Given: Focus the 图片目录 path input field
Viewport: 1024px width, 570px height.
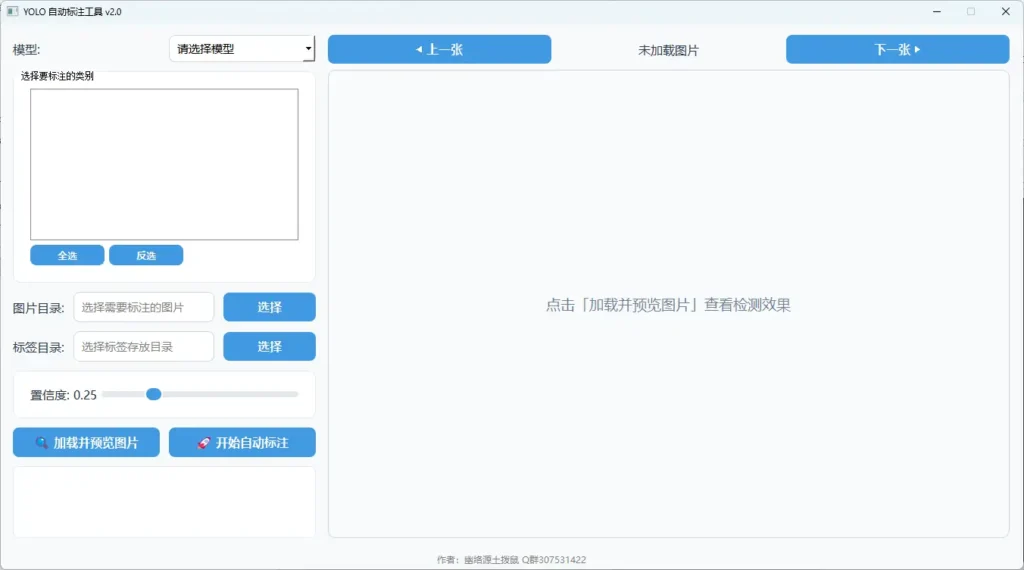Looking at the screenshot, I should (x=144, y=307).
